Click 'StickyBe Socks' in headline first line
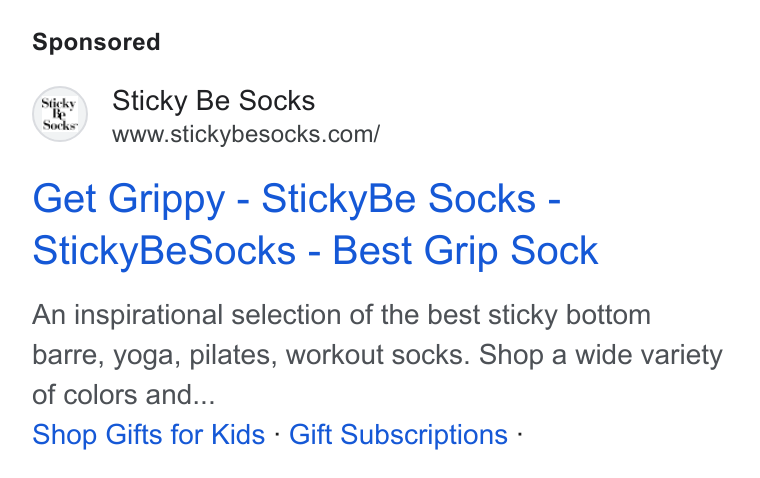 pos(398,199)
